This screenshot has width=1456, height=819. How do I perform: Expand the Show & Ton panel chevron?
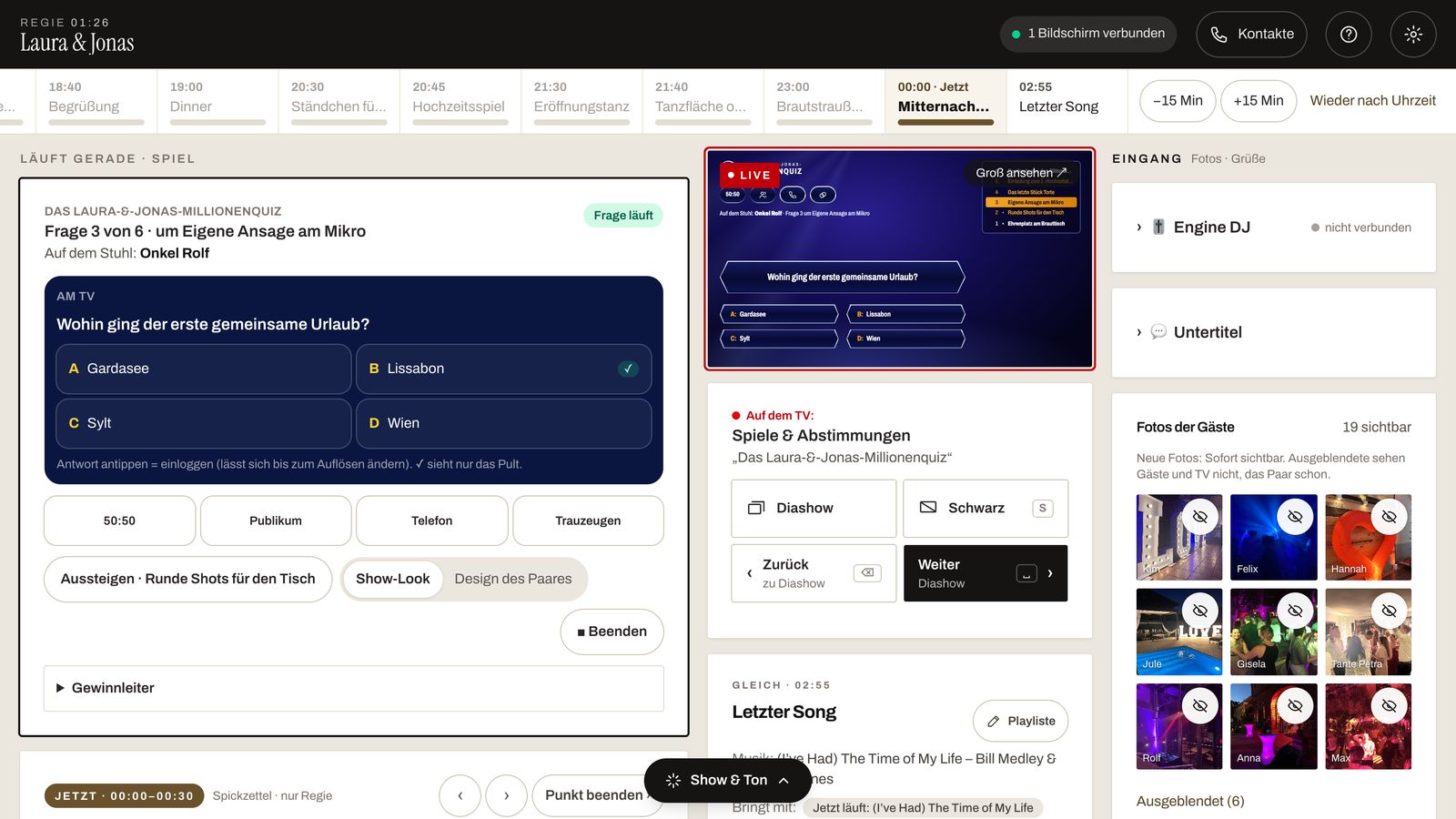(x=784, y=780)
